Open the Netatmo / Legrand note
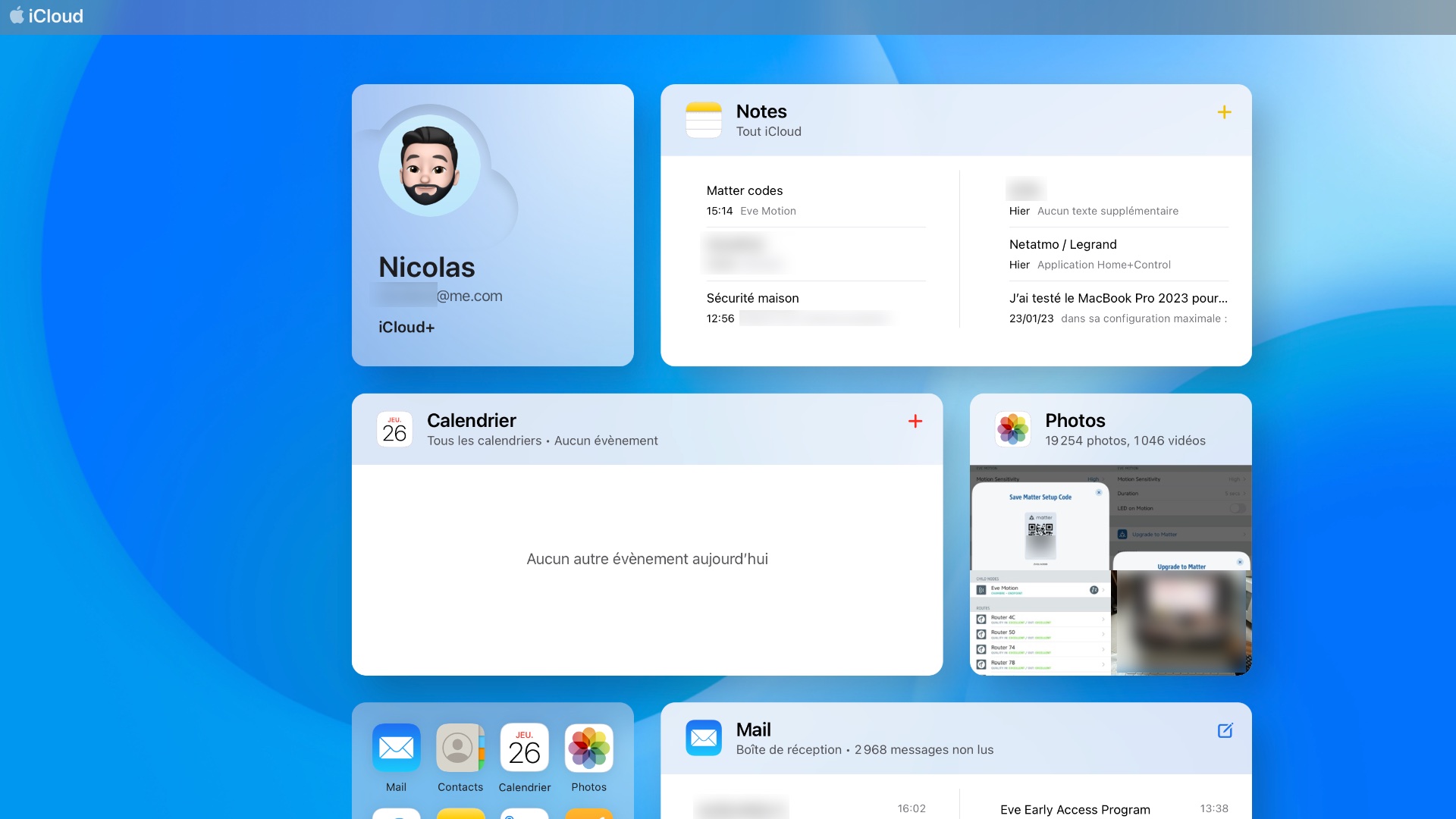 click(x=1119, y=254)
